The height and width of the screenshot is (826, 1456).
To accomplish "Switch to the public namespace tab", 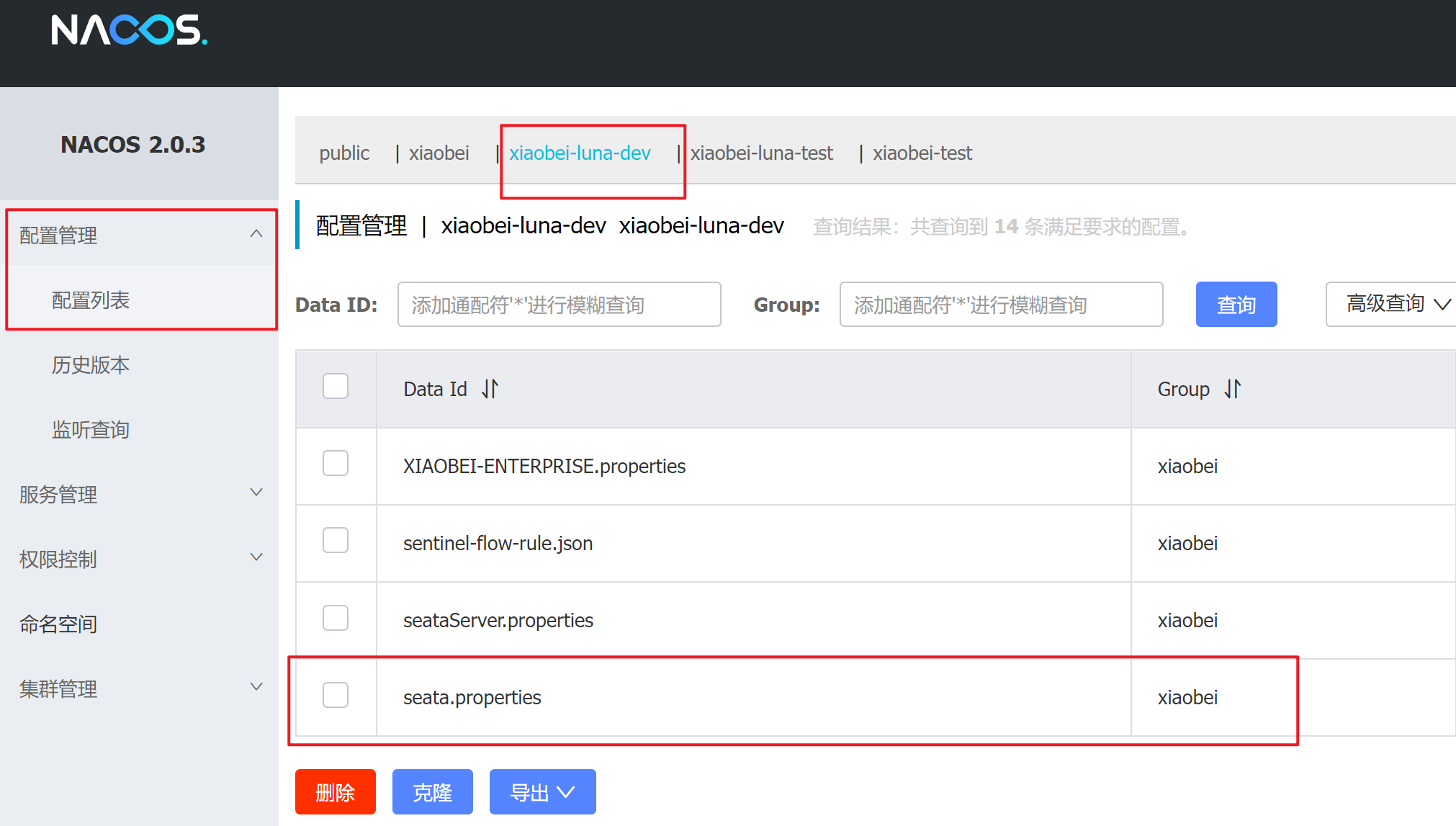I will [344, 153].
